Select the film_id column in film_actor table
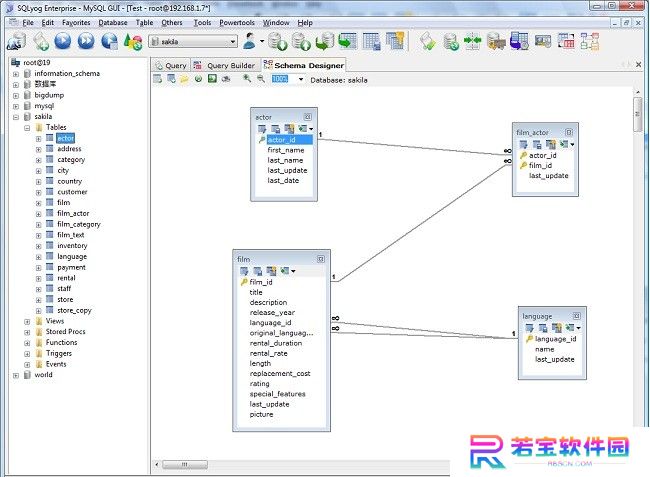This screenshot has height=477, width=650. pos(540,165)
